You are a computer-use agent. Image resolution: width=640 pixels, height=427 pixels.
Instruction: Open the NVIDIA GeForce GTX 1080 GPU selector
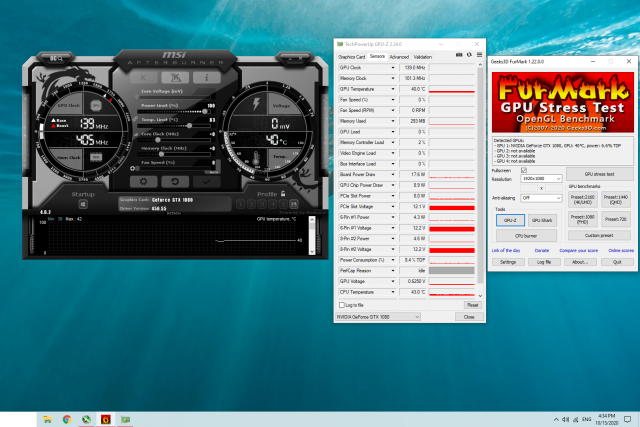[x=378, y=317]
